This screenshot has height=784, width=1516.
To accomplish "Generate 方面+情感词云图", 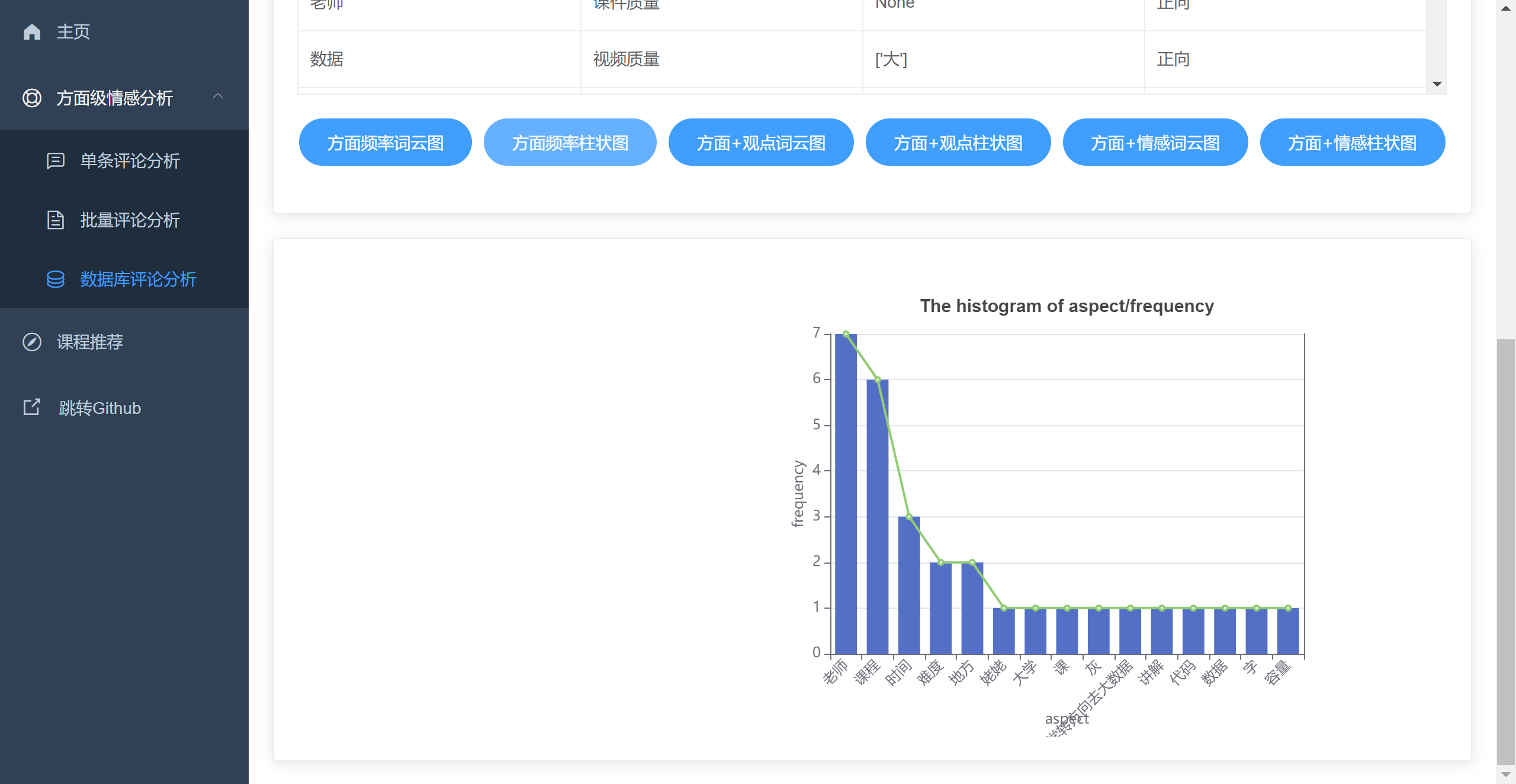I will pos(1155,143).
